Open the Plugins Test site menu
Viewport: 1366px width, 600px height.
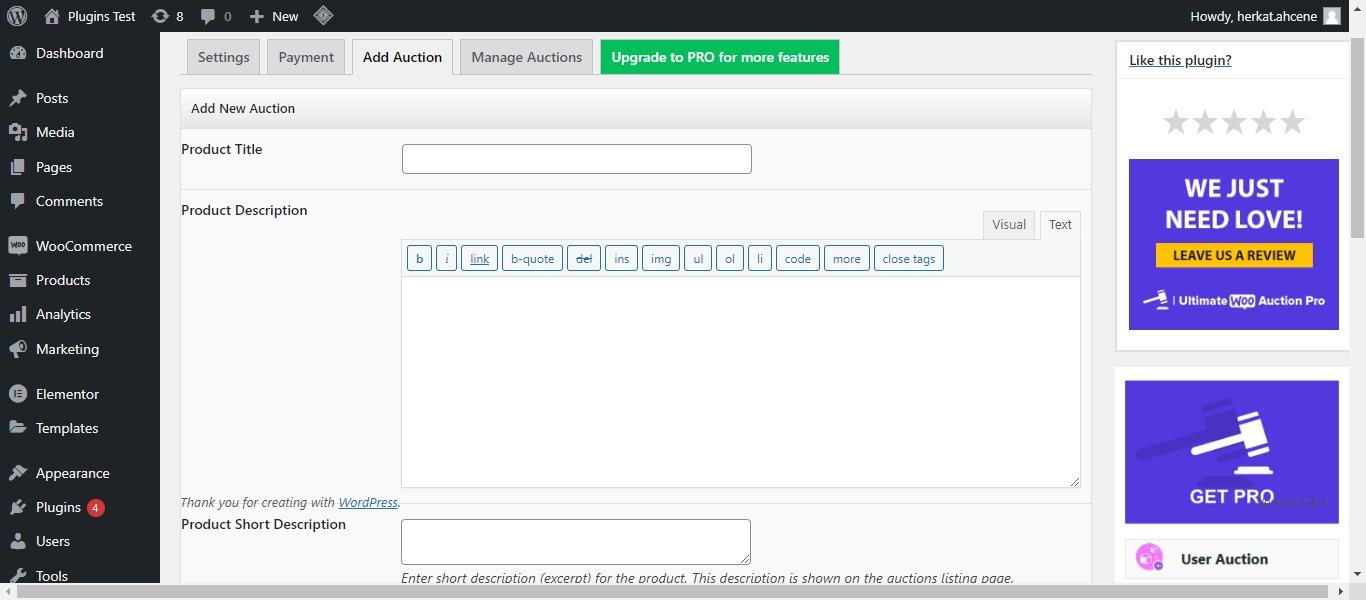pos(89,16)
